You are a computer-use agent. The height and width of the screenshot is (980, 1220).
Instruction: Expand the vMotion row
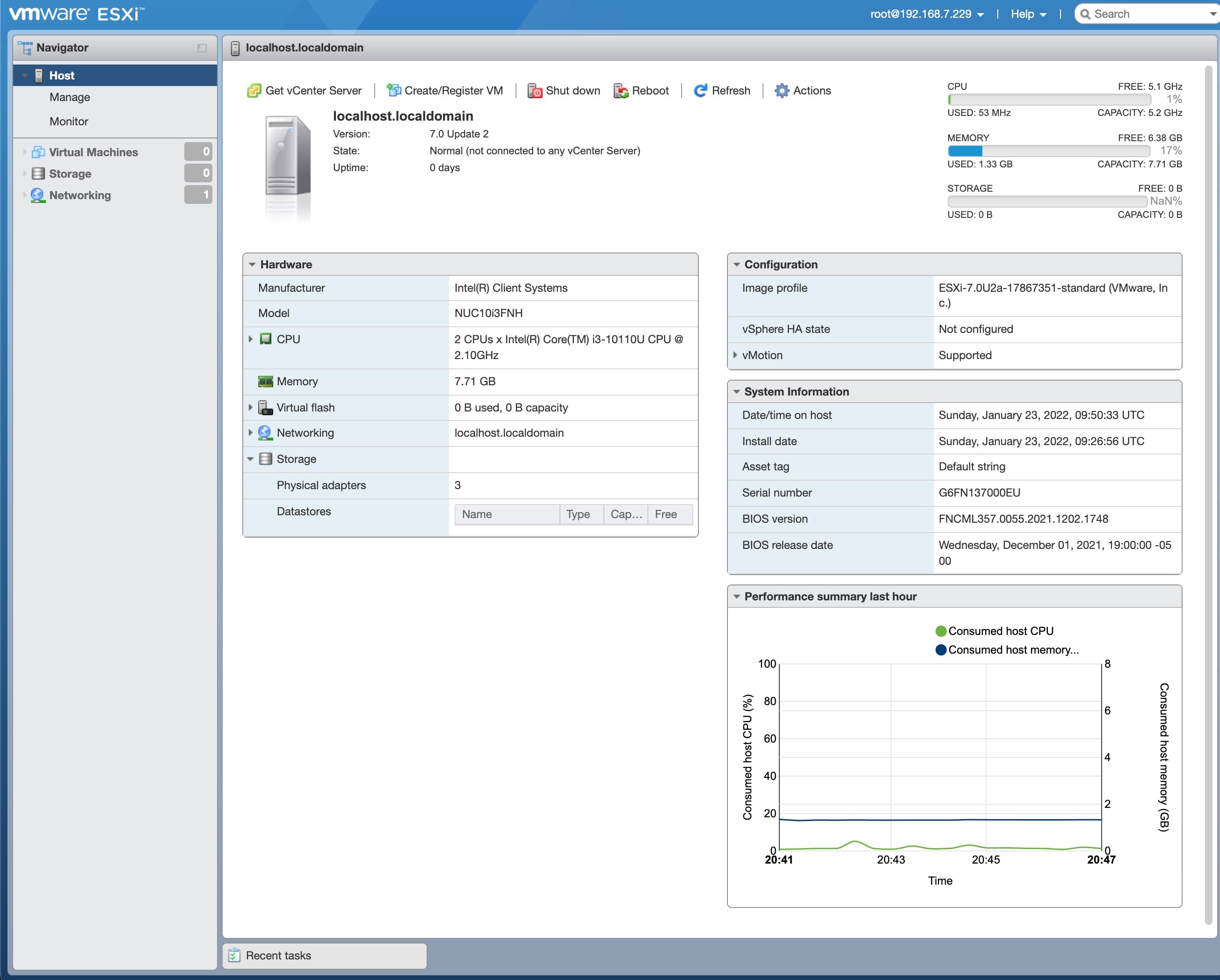[735, 355]
